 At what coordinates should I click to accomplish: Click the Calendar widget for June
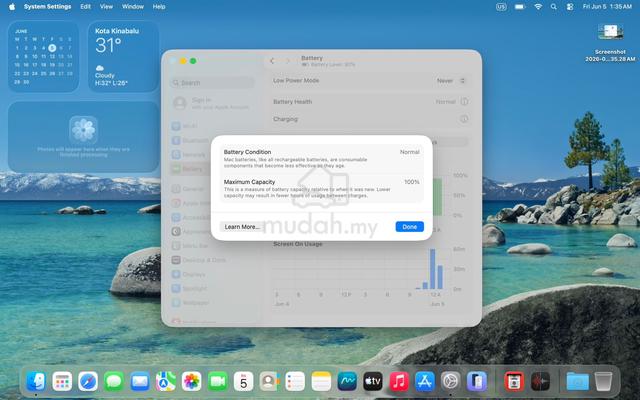[x=43, y=56]
